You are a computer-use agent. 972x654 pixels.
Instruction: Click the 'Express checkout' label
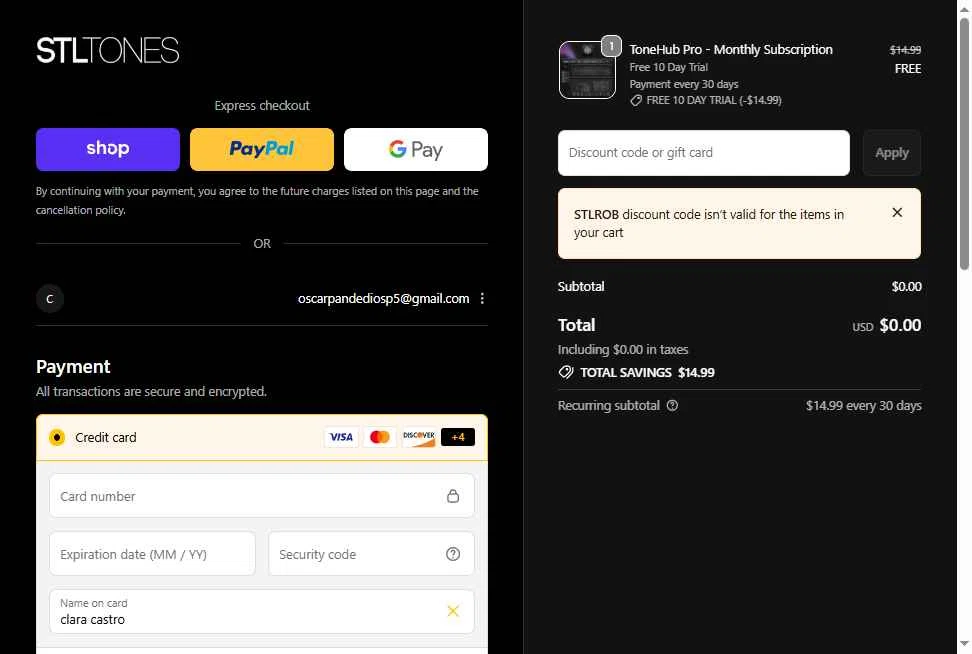click(262, 106)
